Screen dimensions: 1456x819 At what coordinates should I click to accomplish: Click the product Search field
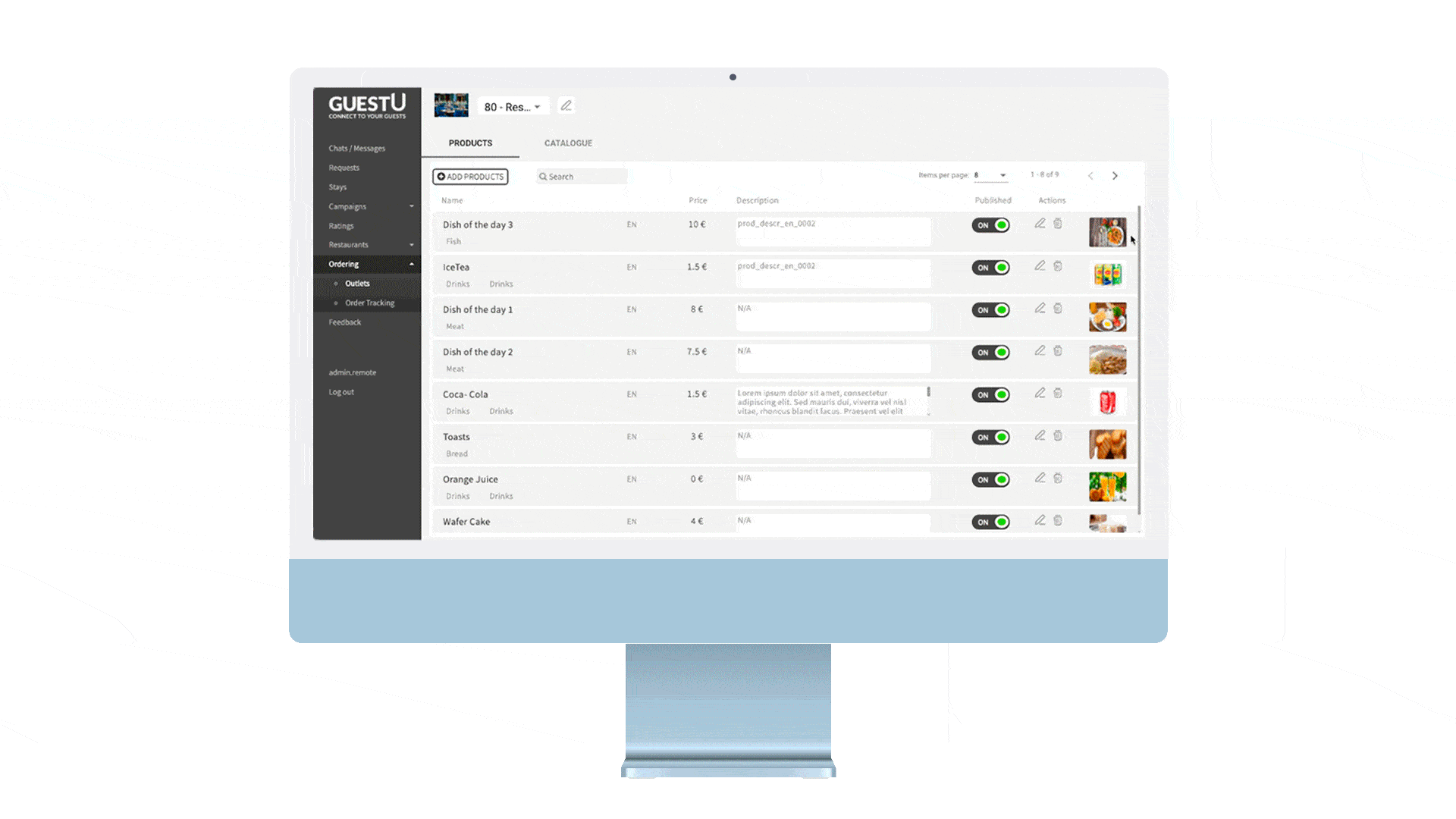(x=582, y=177)
